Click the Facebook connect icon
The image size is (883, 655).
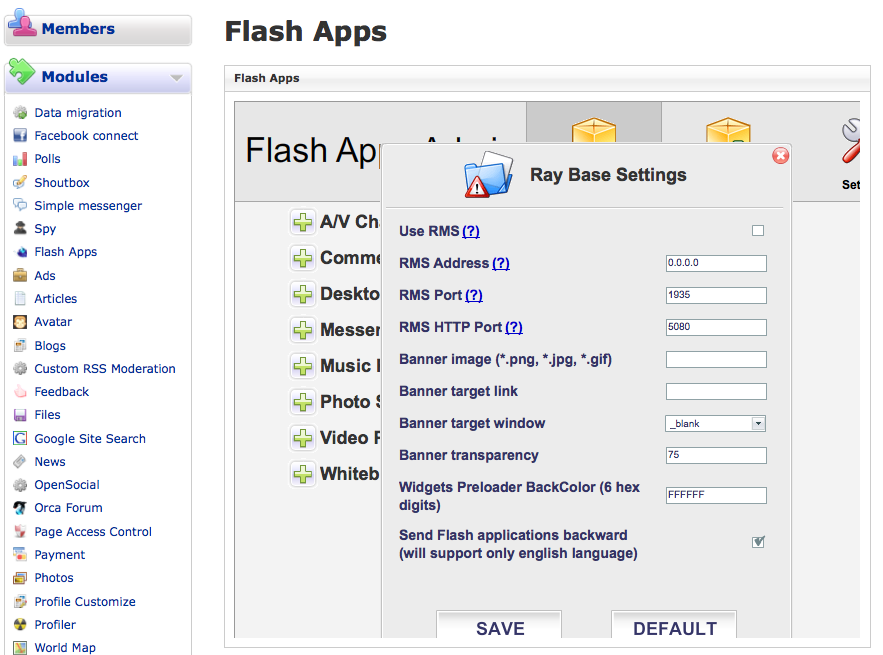point(20,136)
